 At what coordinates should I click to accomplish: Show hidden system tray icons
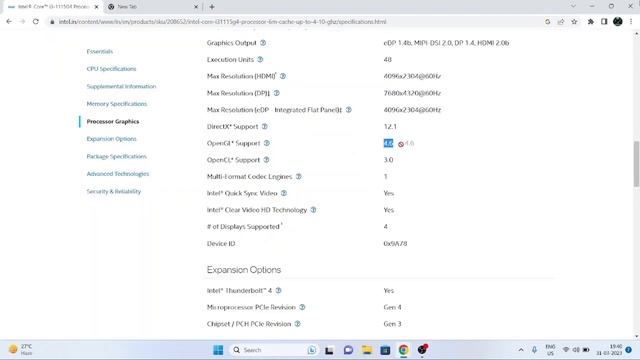(521, 350)
